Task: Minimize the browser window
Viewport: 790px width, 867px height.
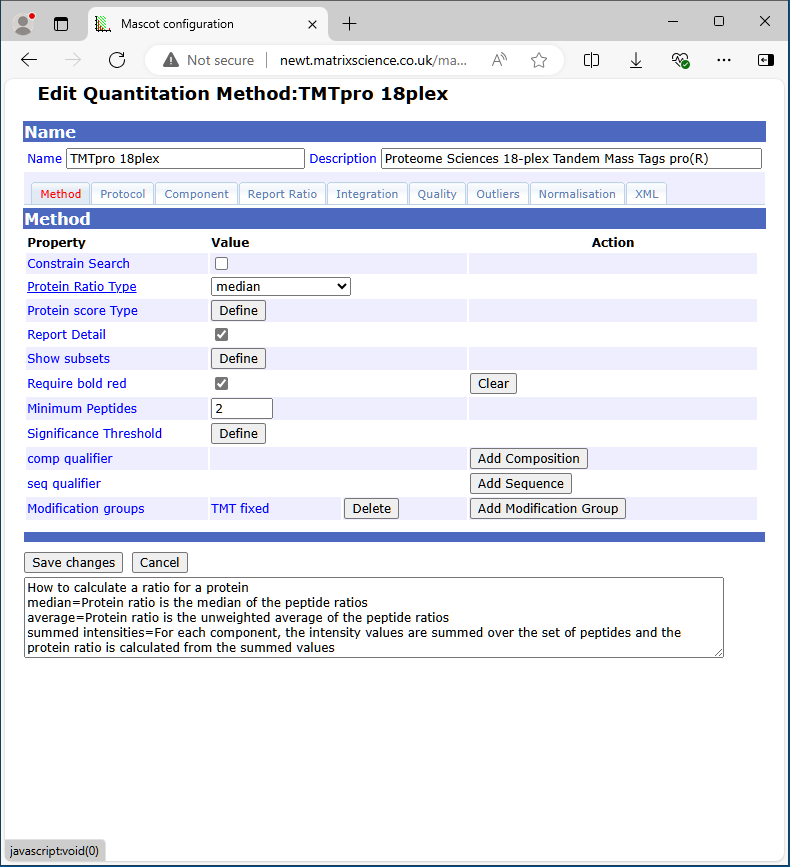Action: [673, 22]
